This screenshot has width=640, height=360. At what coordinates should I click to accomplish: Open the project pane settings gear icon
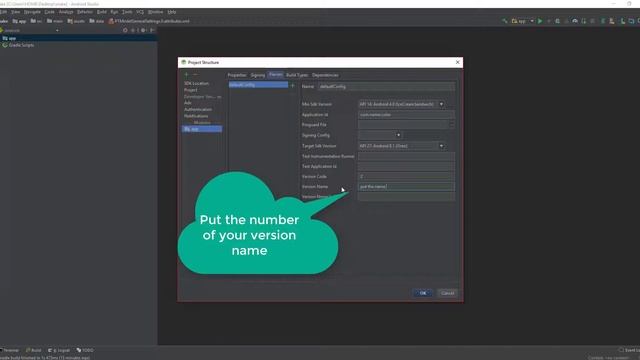[x=143, y=30]
